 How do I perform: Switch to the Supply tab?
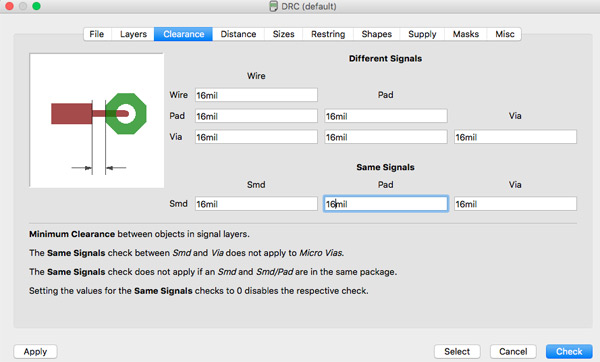tap(422, 34)
